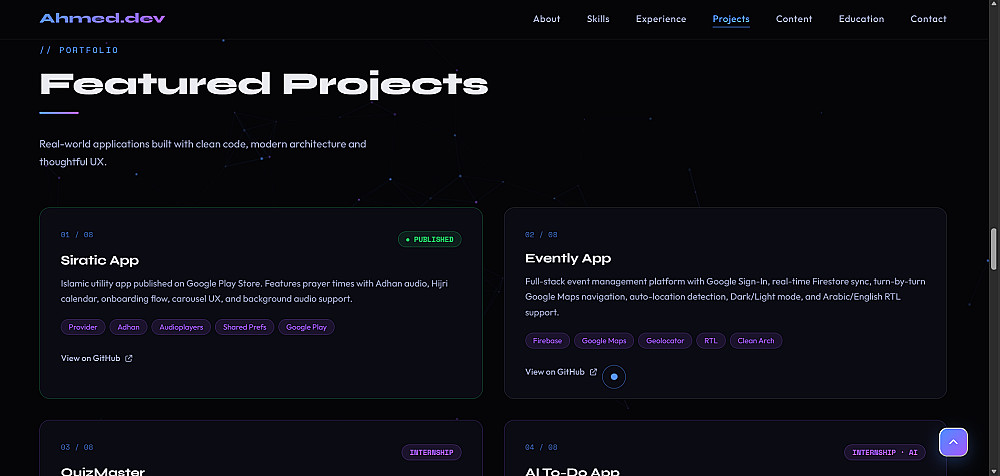Viewport: 1000px width, 476px height.
Task: Click the Firebase tag chip
Action: pos(547,341)
